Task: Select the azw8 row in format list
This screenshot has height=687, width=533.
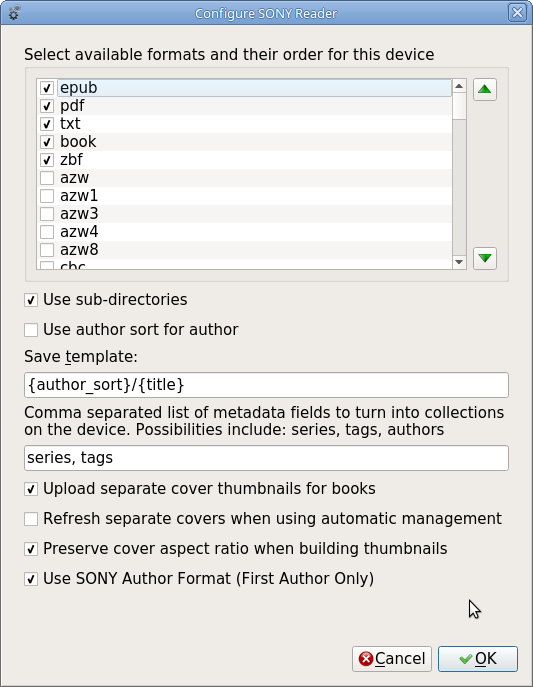Action: coord(244,250)
